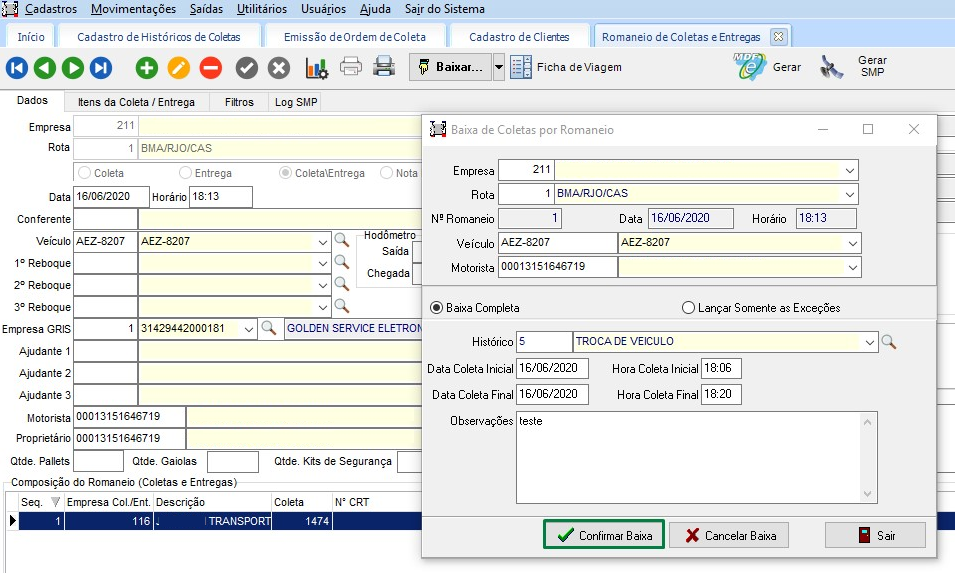Go to the first record navigation icon

coord(17,68)
